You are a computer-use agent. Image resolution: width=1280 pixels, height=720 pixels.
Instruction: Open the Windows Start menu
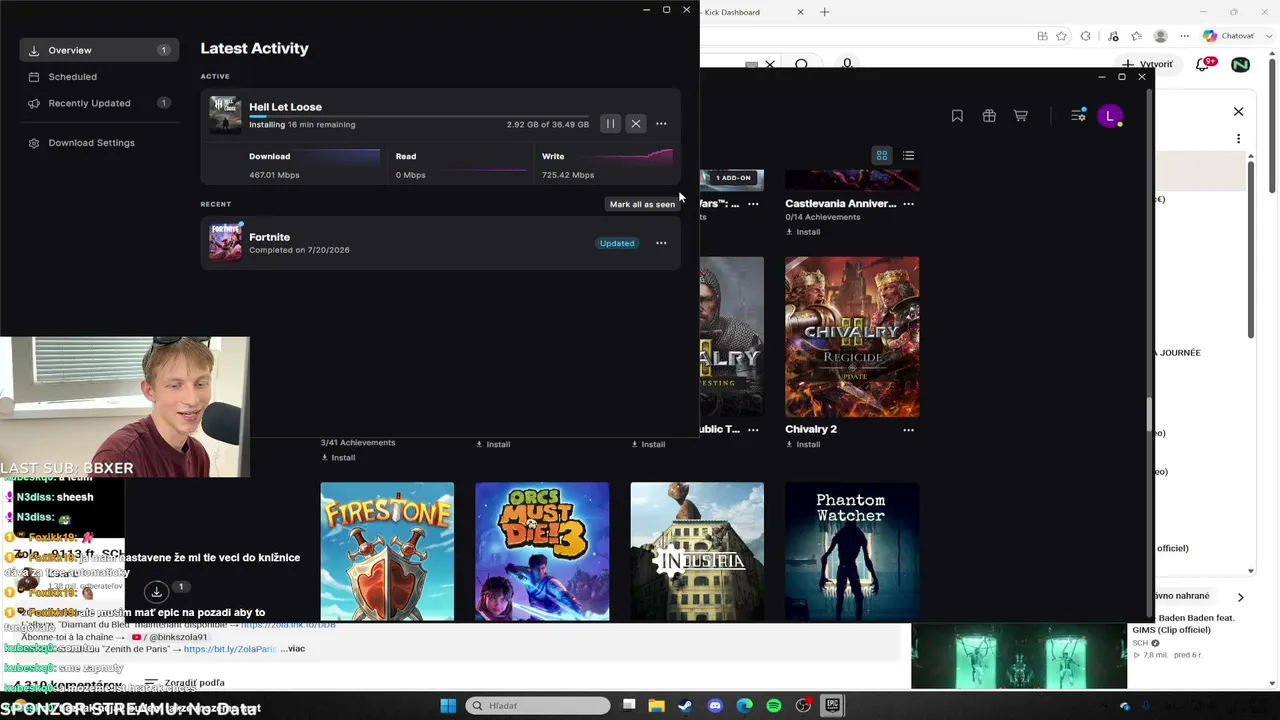pos(448,706)
